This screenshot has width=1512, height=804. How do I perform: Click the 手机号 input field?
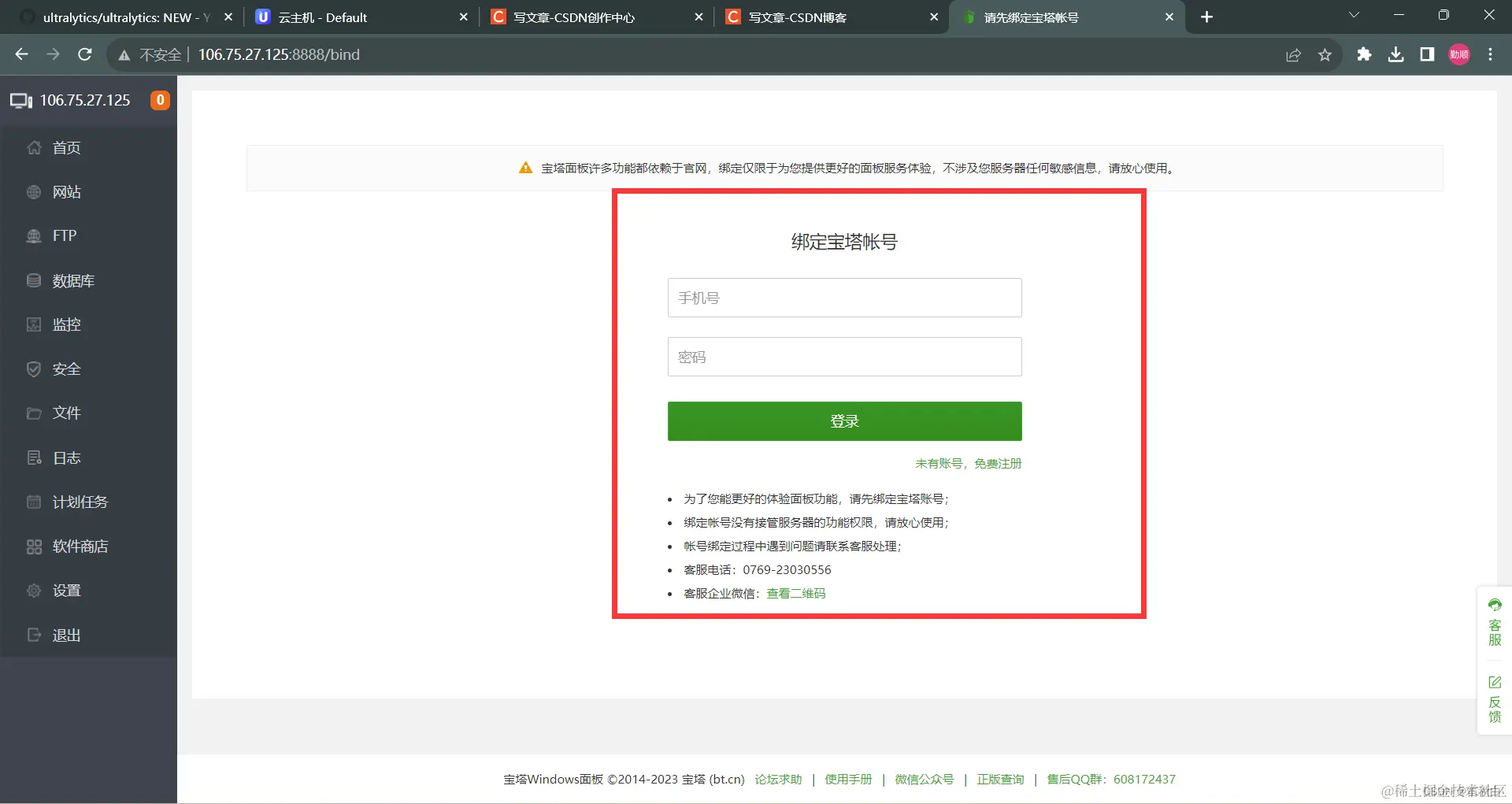pos(843,298)
